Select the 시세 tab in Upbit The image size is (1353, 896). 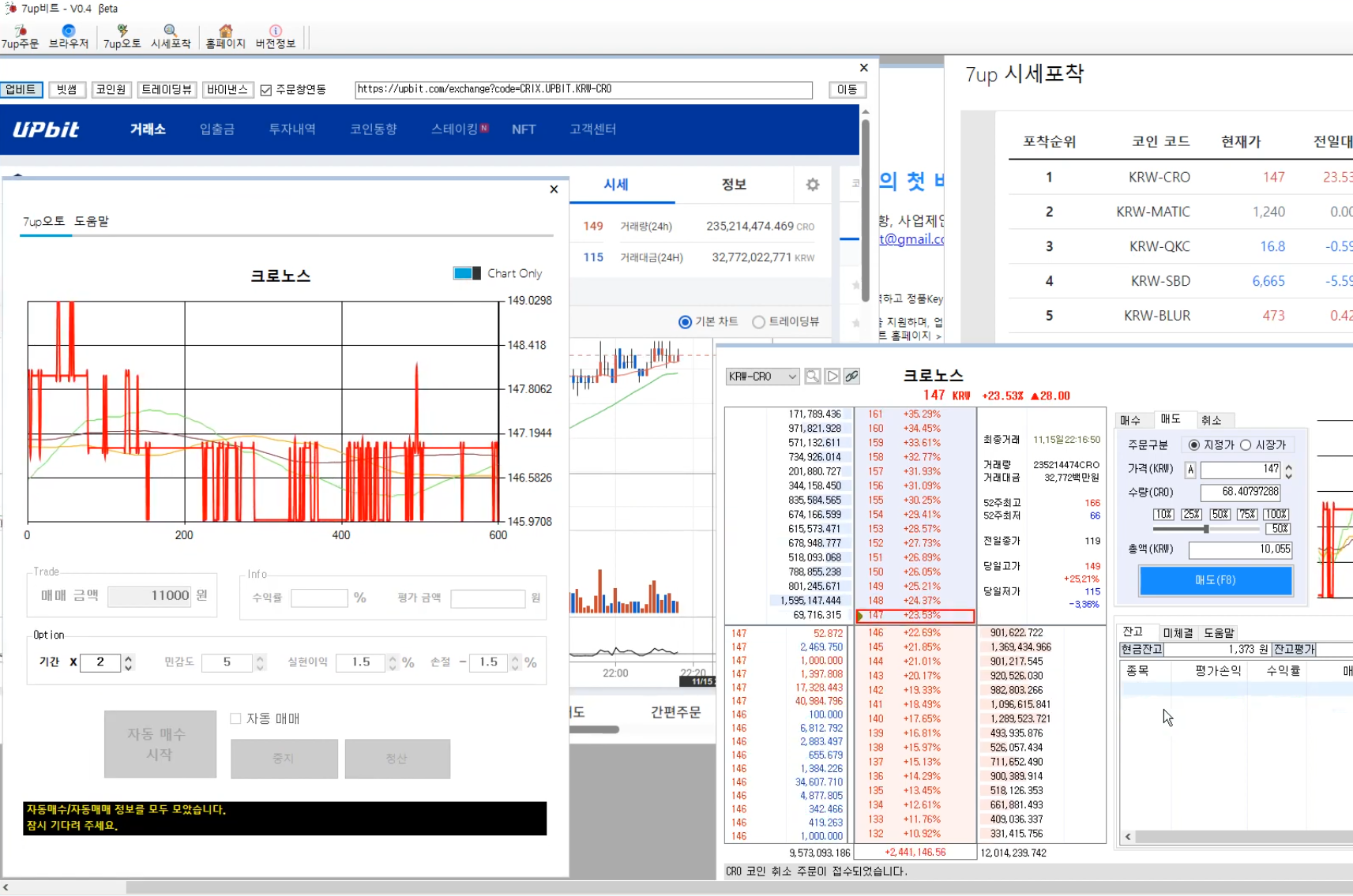point(616,185)
